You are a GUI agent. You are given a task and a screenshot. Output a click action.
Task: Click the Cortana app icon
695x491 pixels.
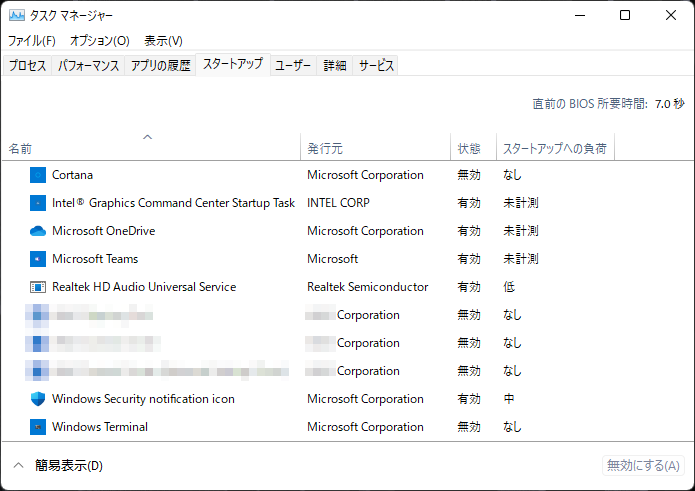[38, 175]
